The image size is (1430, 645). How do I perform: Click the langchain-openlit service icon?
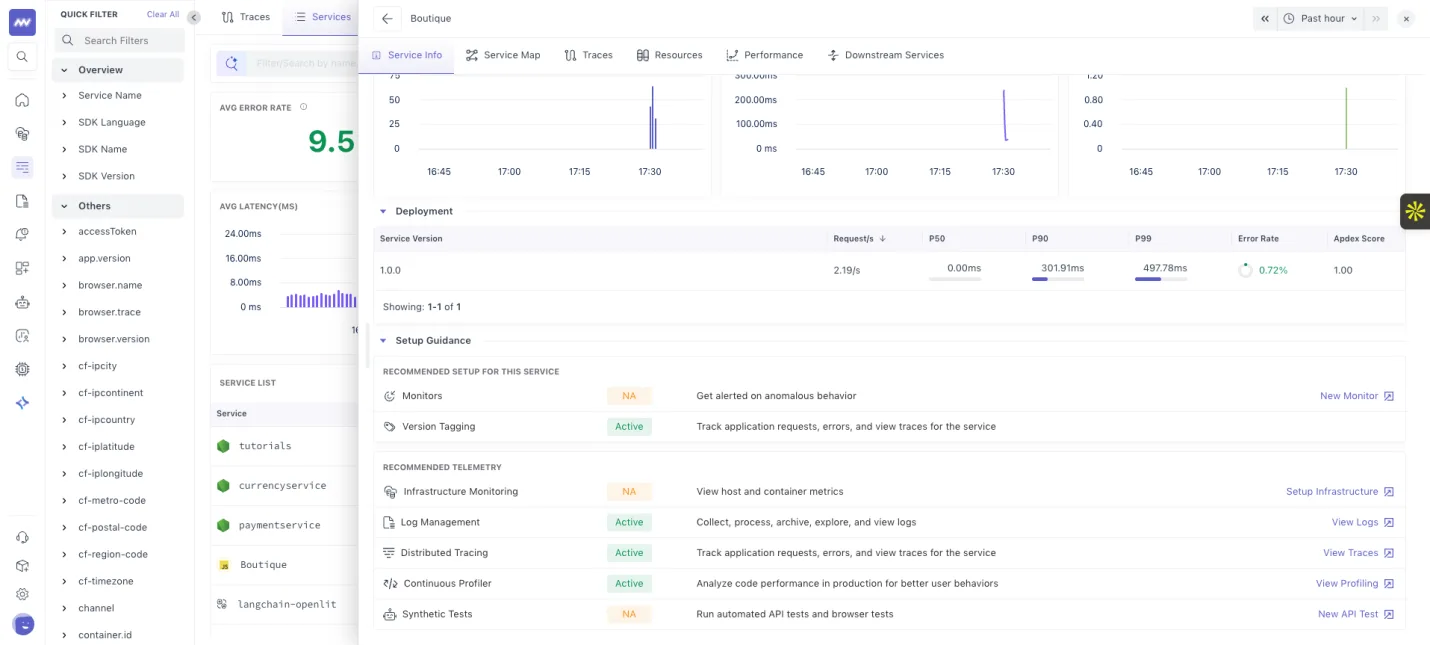pyautogui.click(x=223, y=604)
